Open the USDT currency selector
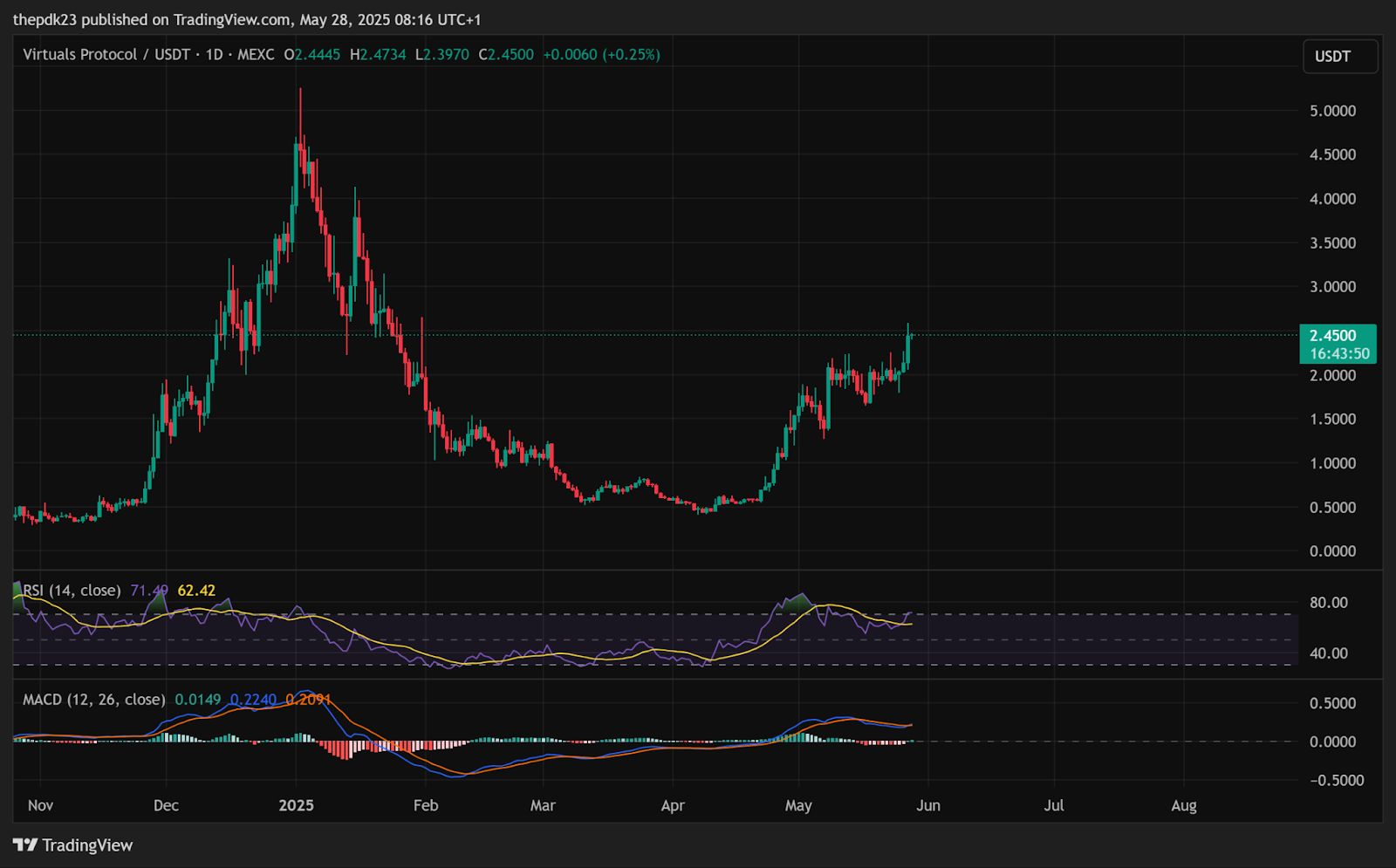The height and width of the screenshot is (868, 1396). click(x=1340, y=57)
